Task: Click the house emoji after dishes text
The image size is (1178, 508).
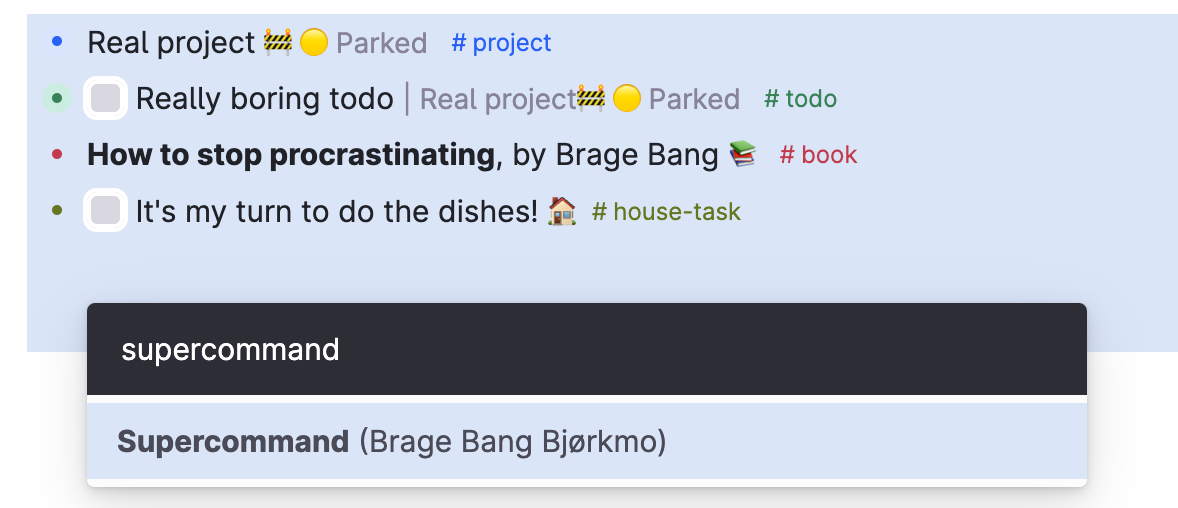Action: pos(562,211)
